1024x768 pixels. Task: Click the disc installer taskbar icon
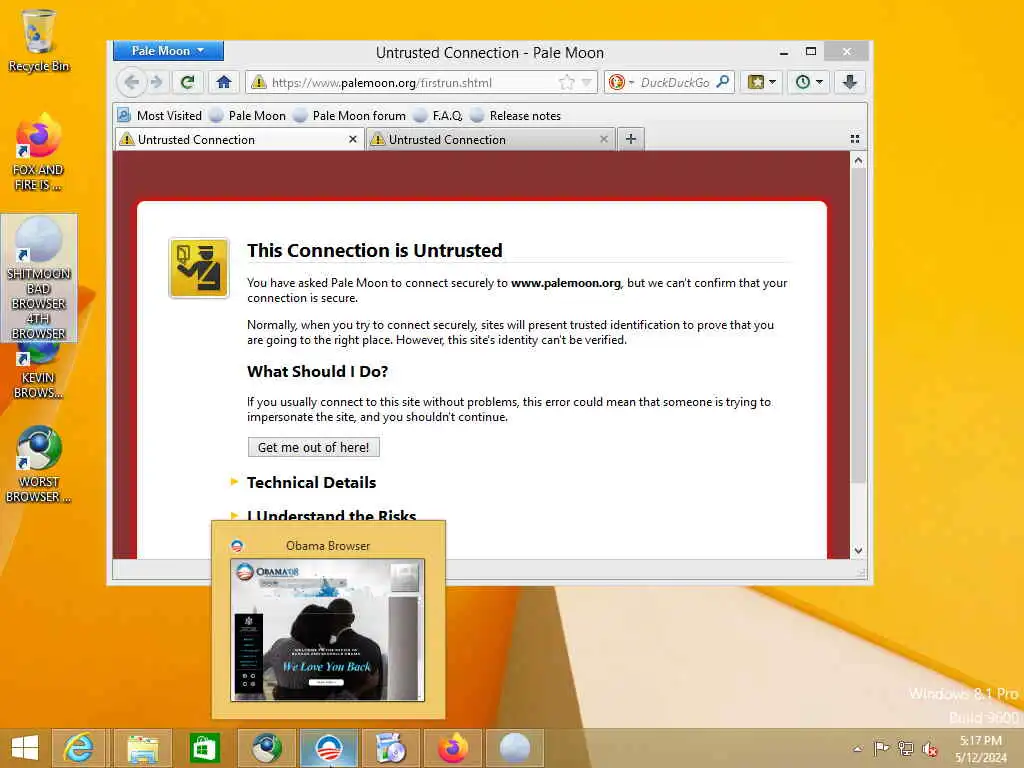(391, 748)
